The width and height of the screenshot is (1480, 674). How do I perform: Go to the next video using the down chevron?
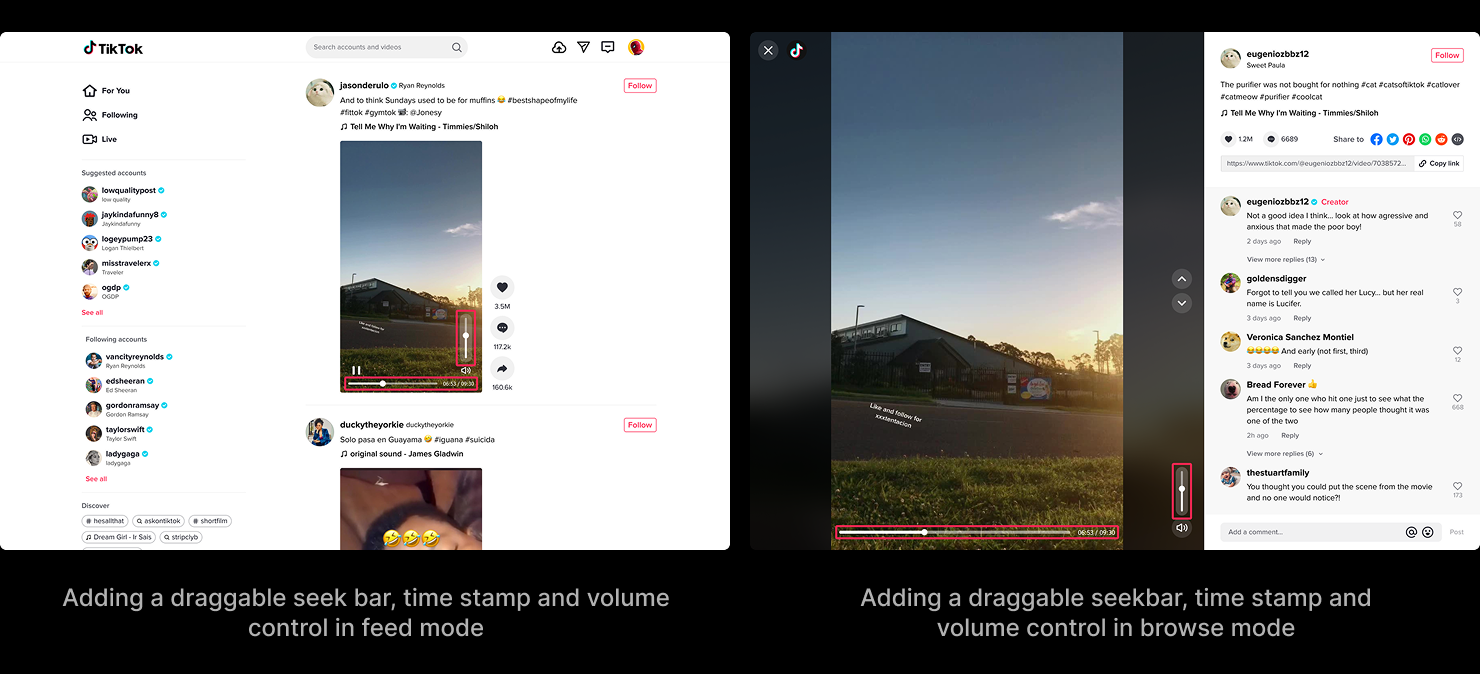1182,303
